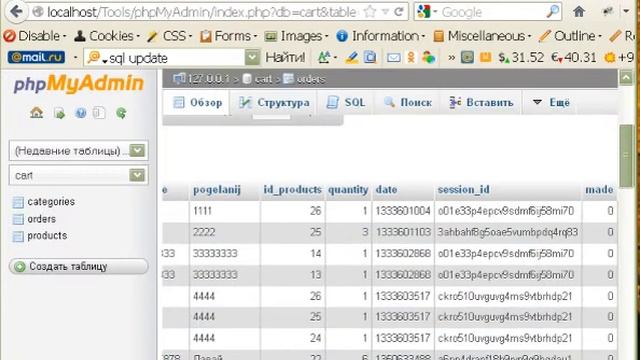This screenshot has width=640, height=360.
Task: Open the blue question mark documentation icon
Action: pos(81,113)
